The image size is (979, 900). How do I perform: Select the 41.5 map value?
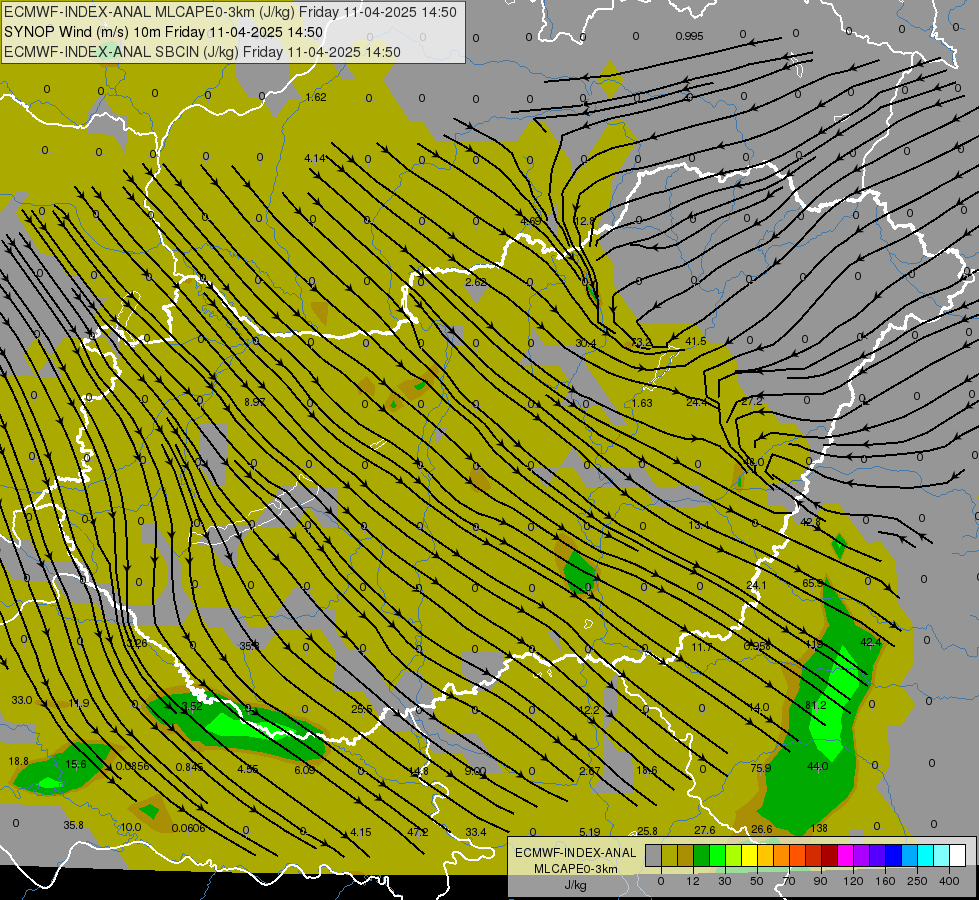point(696,341)
